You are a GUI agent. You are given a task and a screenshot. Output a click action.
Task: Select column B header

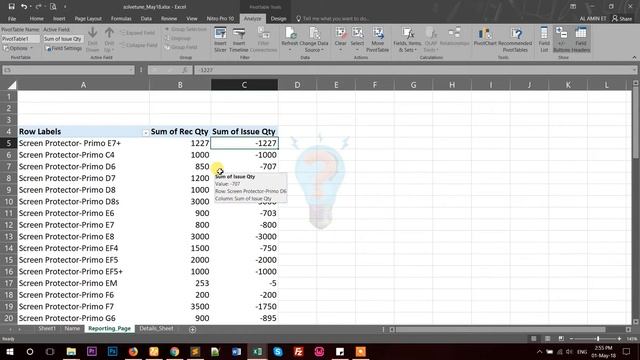180,85
